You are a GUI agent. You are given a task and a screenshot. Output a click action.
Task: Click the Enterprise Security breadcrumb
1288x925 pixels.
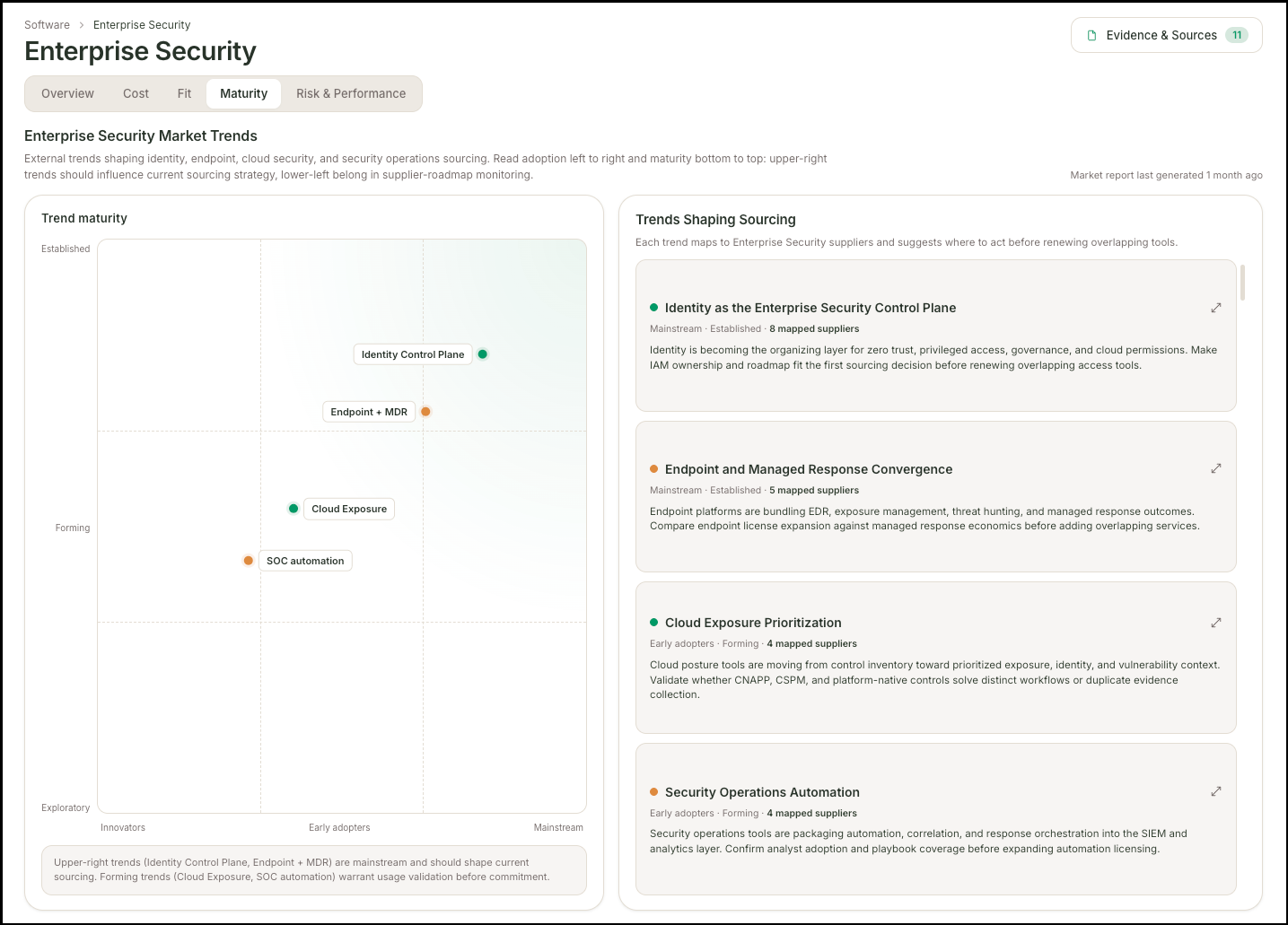tap(142, 25)
